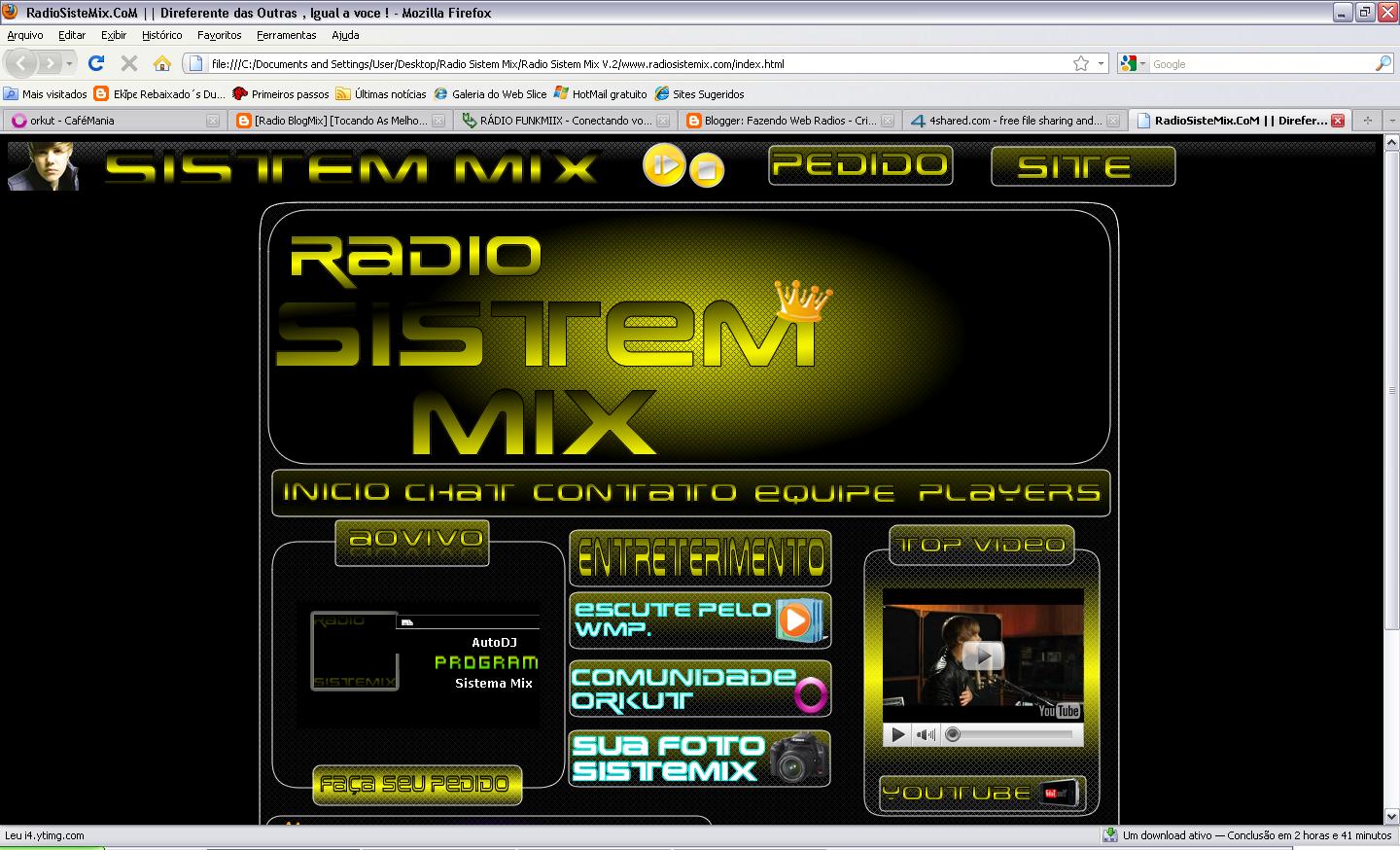Open Sua Foto Sistemix button
Viewport: 1400px width, 850px height.
[700, 759]
